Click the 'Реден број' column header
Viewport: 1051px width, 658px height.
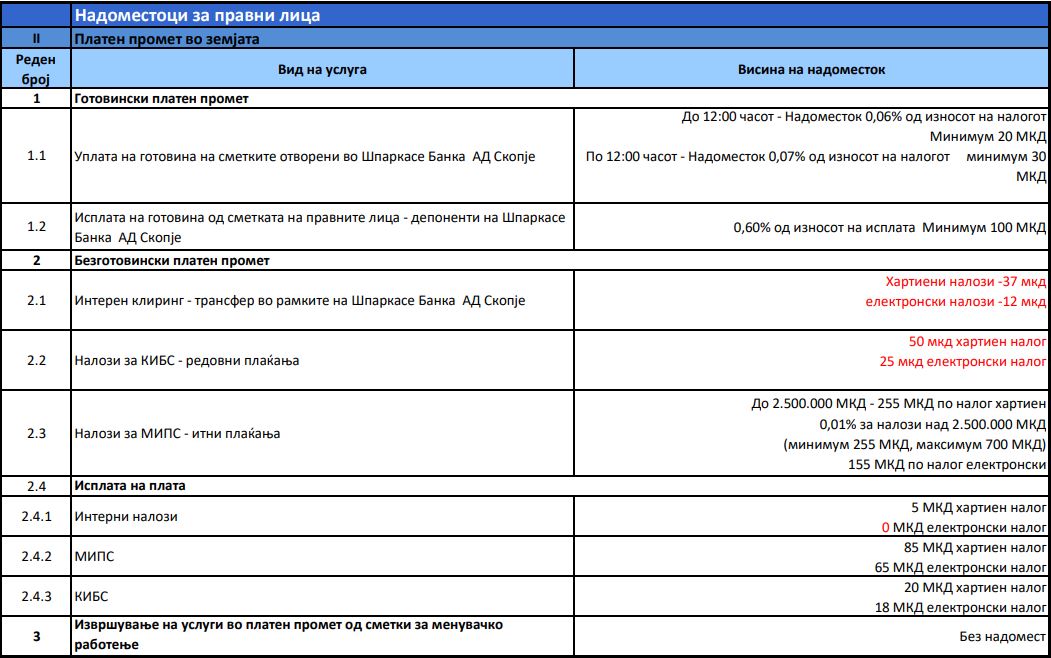pos(36,69)
